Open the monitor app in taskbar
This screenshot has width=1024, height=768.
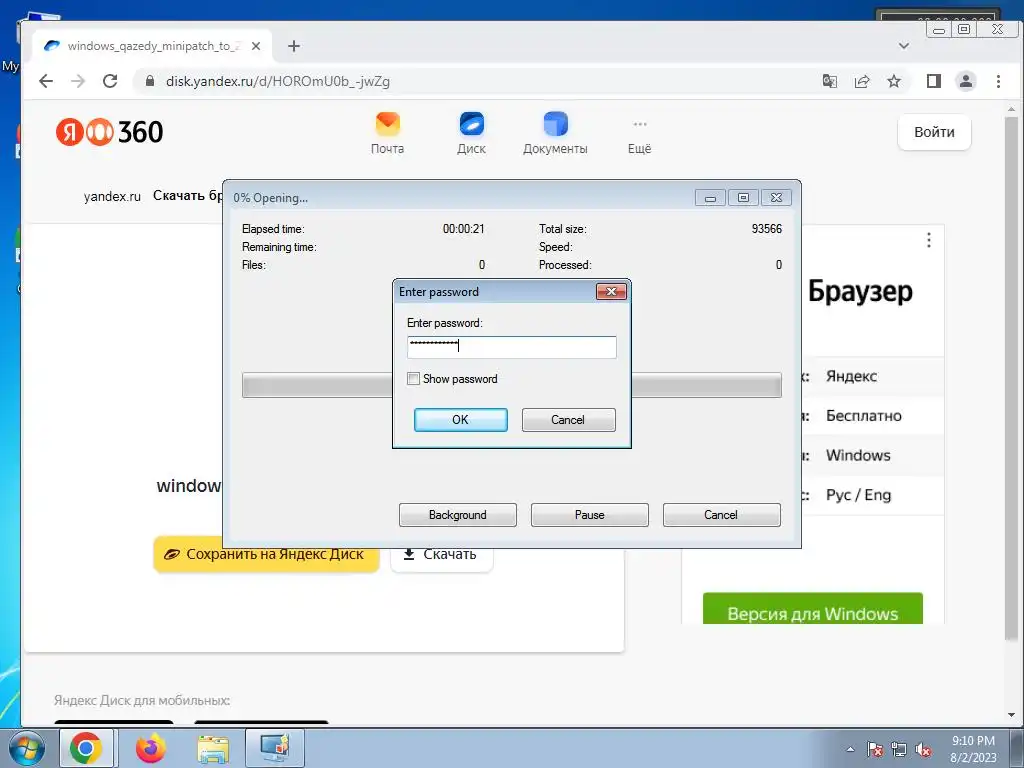click(x=274, y=748)
